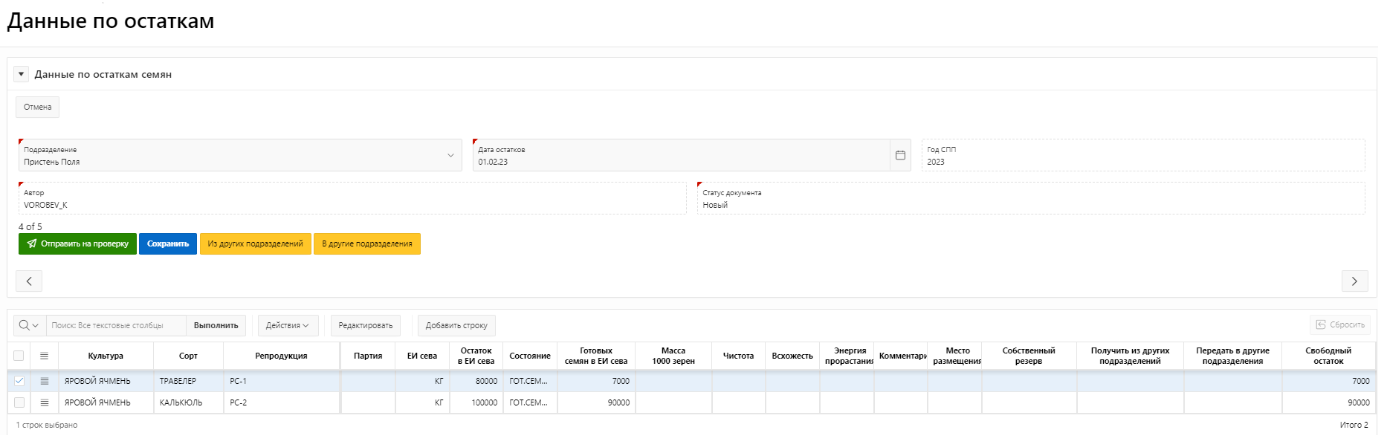Toggle the select-all rows header checkbox
Image resolution: width=1378 pixels, height=435 pixels.
(x=19, y=355)
